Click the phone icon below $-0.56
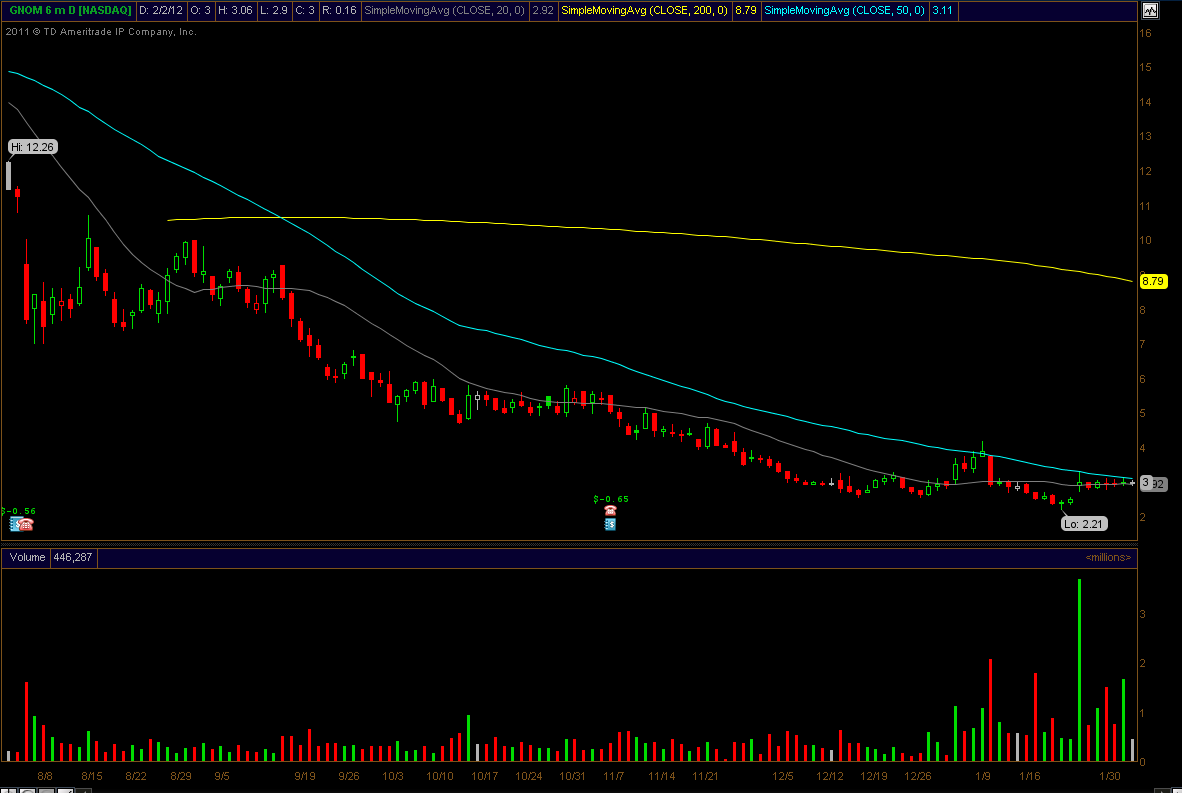 [26, 523]
